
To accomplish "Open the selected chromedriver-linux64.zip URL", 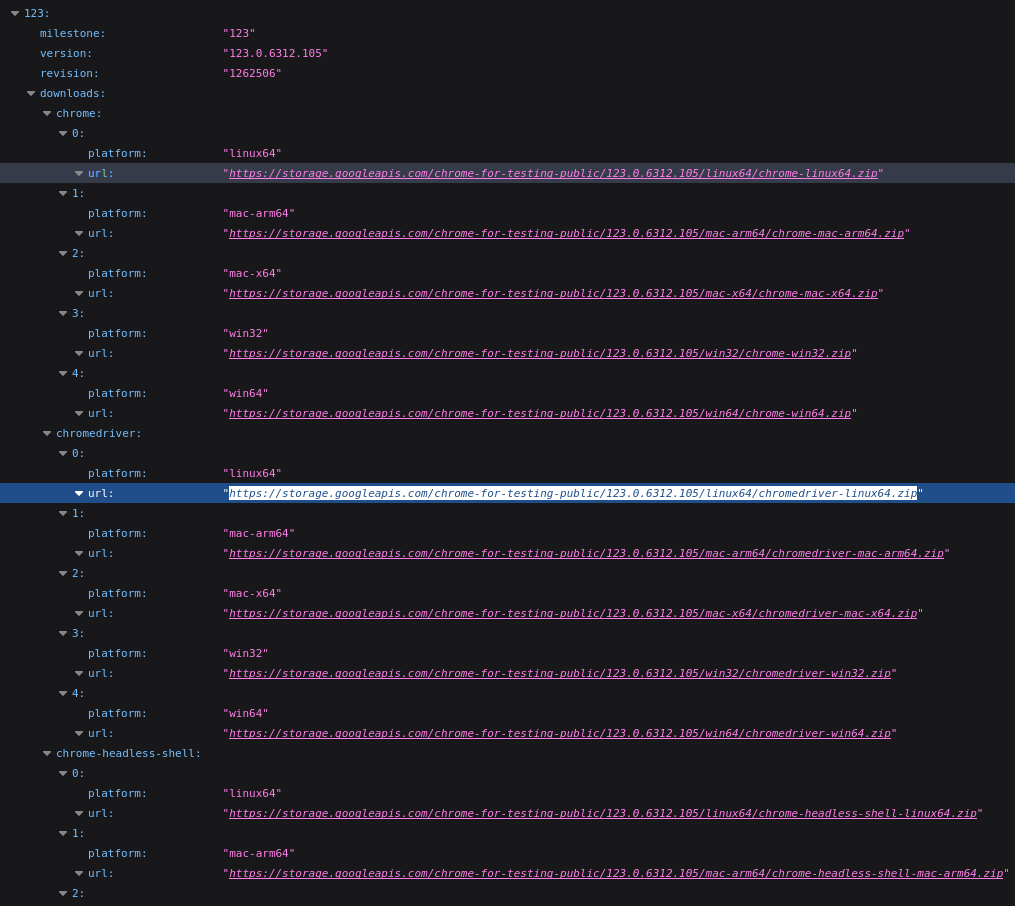I will pyautogui.click(x=573, y=494).
